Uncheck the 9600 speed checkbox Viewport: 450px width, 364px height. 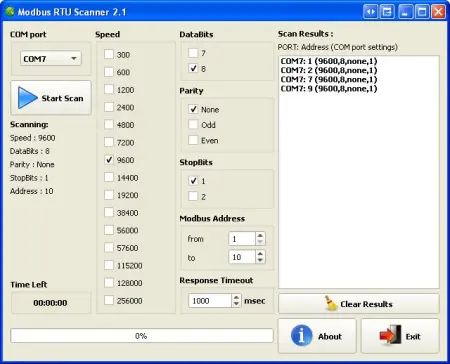pos(109,160)
